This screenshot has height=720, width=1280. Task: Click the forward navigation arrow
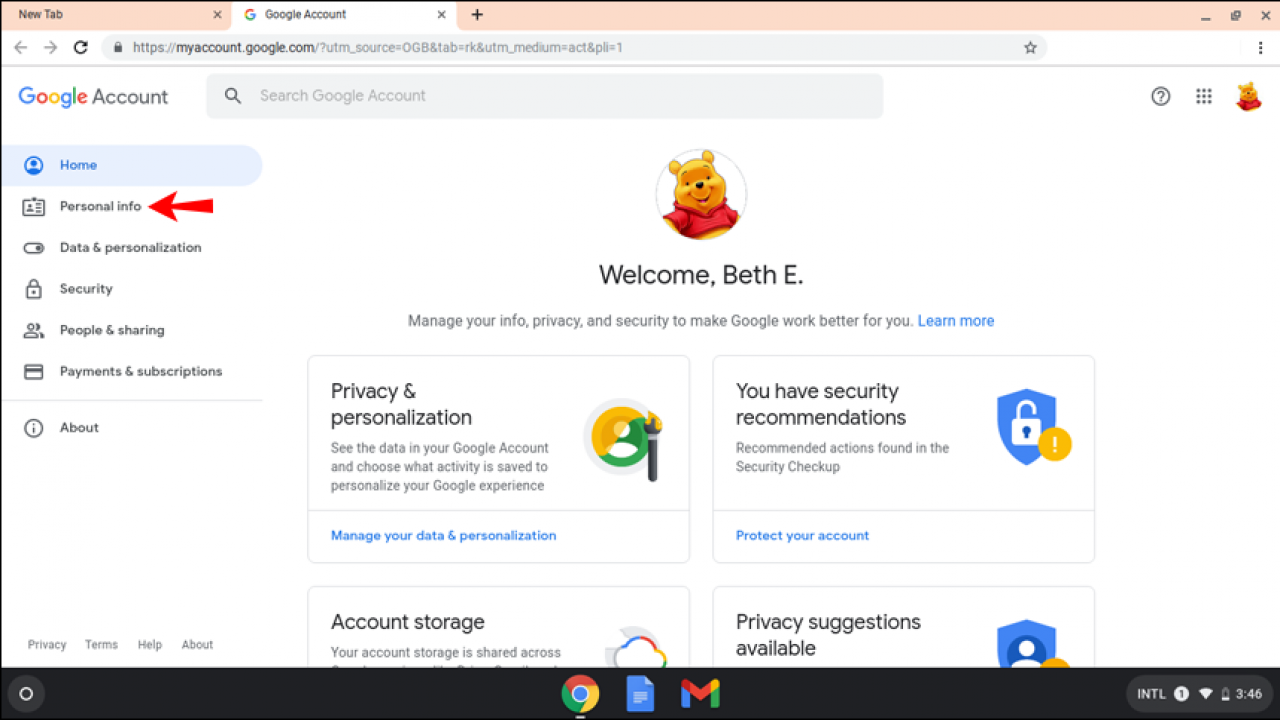pos(51,47)
